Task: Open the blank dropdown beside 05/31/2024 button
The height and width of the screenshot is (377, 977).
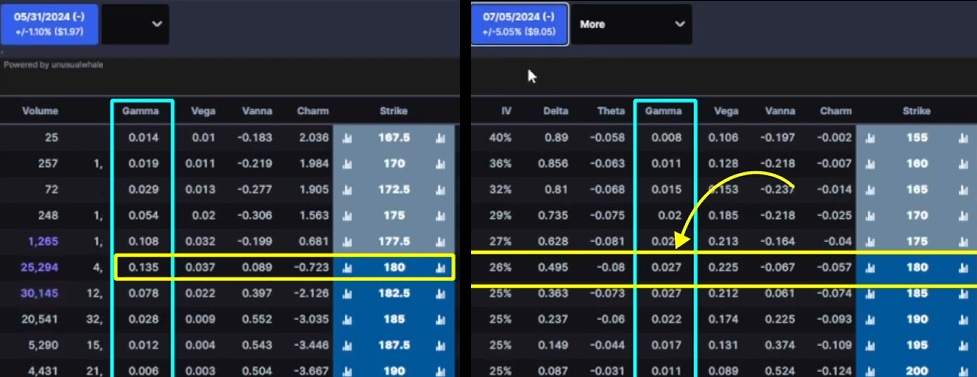Action: [x=135, y=24]
